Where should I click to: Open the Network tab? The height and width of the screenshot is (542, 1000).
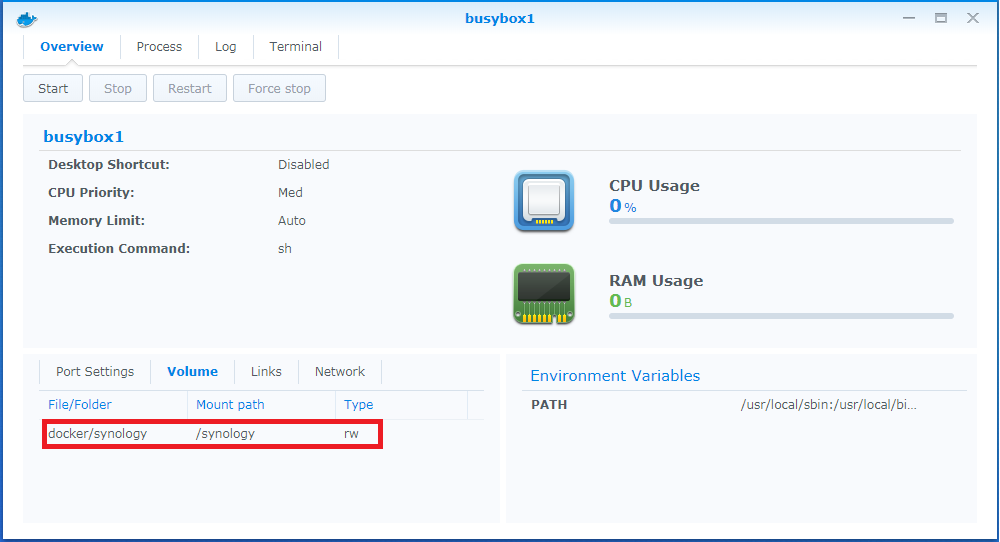point(340,372)
